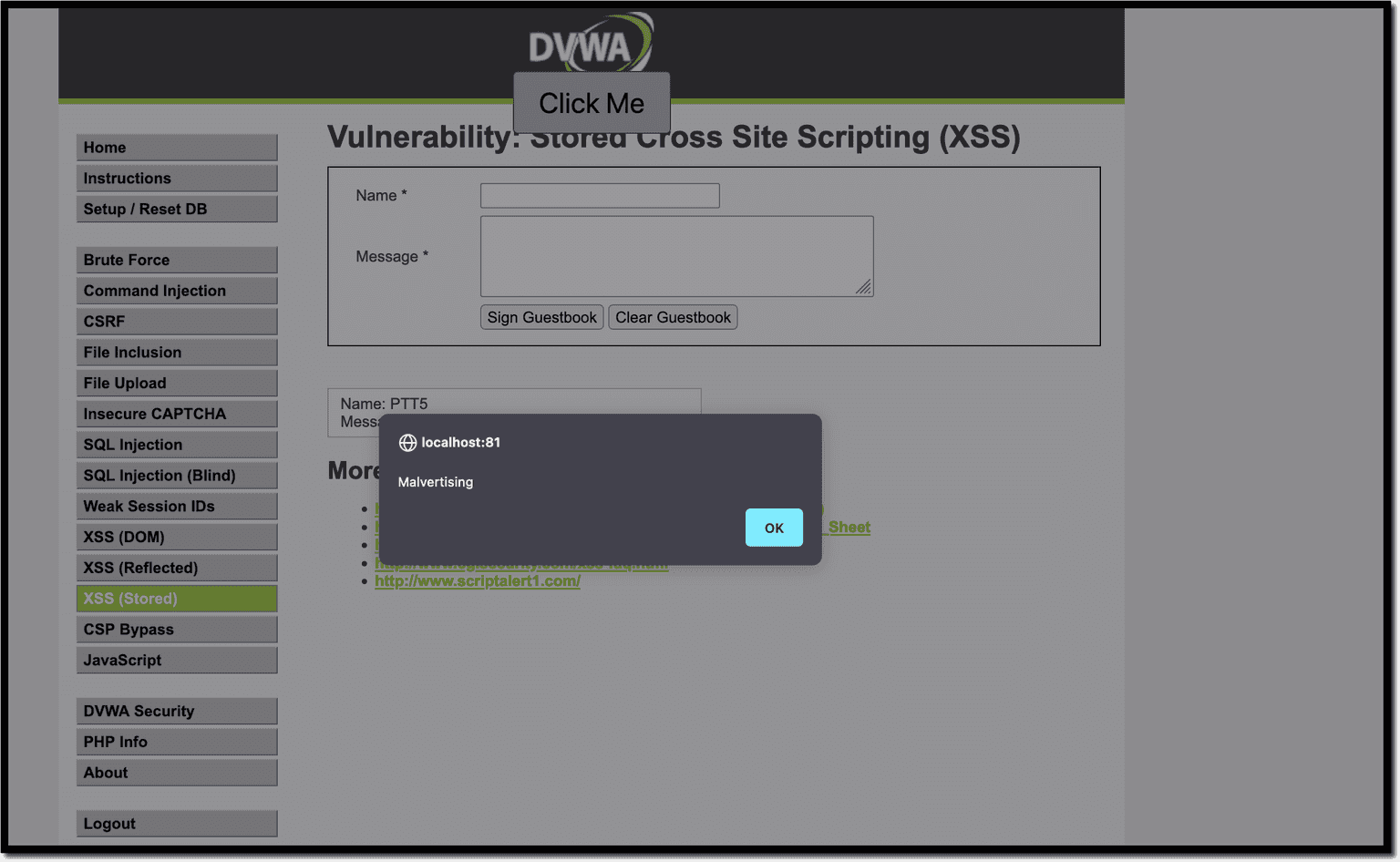Image resolution: width=1400 pixels, height=862 pixels.
Task: Click the globe icon in the alert dialog
Action: coord(407,443)
